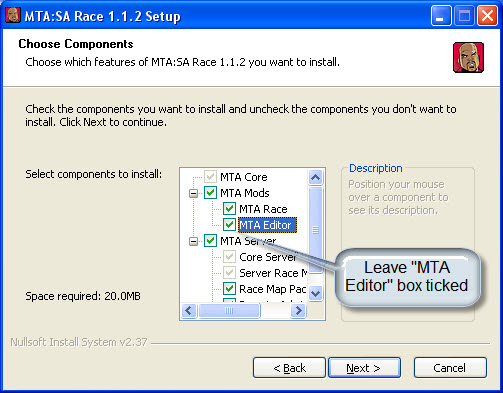Select the MTA Editor tree label
The image size is (503, 393).
(x=267, y=225)
